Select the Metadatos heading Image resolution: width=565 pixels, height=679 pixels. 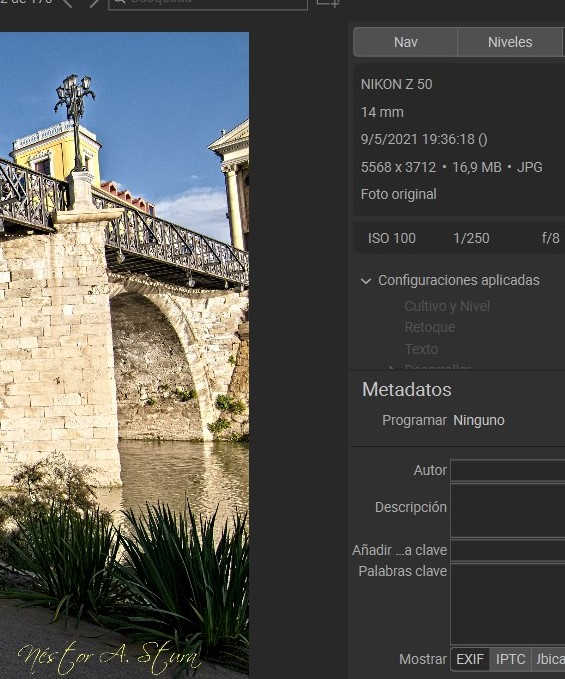coord(407,389)
